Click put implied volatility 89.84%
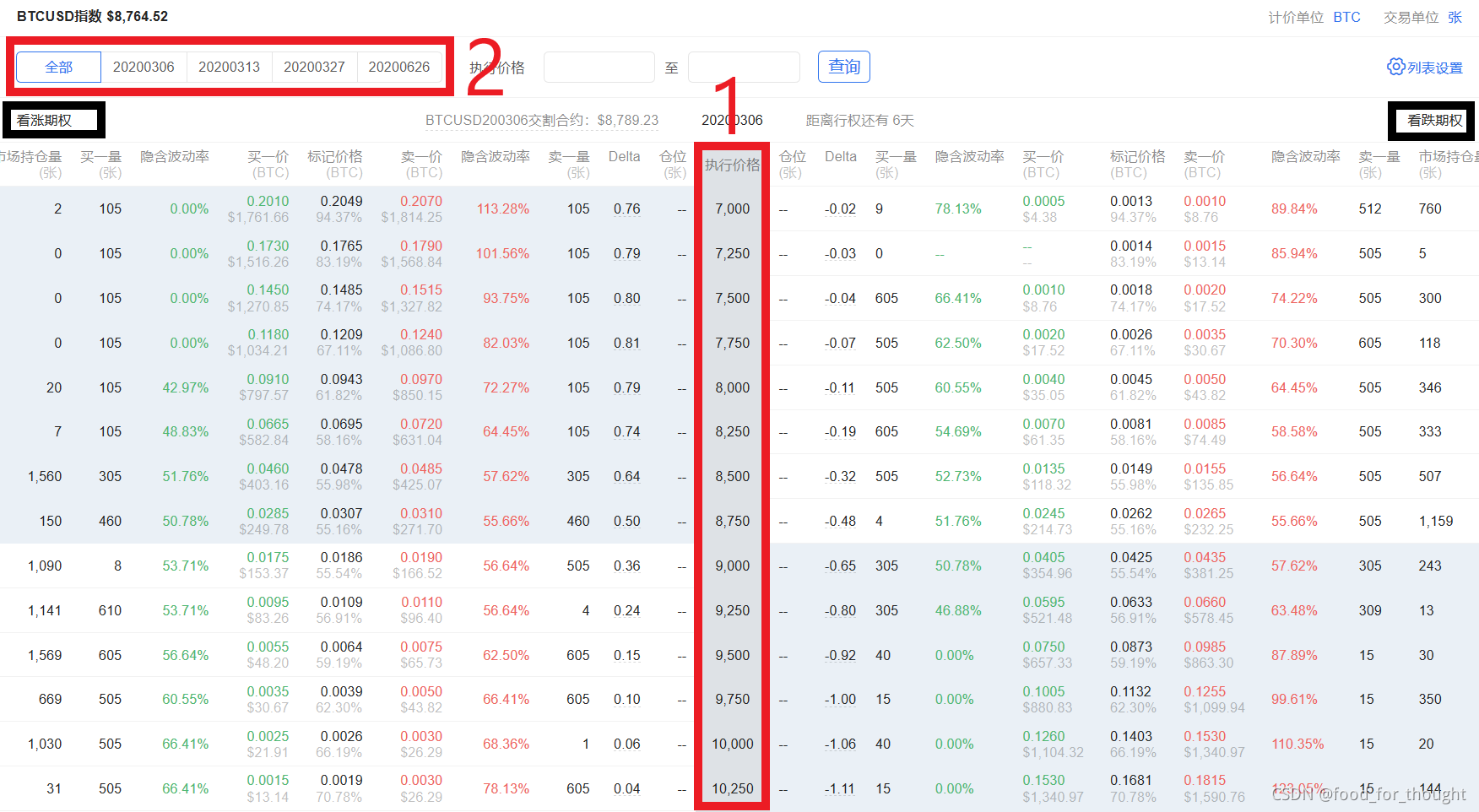 point(1294,208)
